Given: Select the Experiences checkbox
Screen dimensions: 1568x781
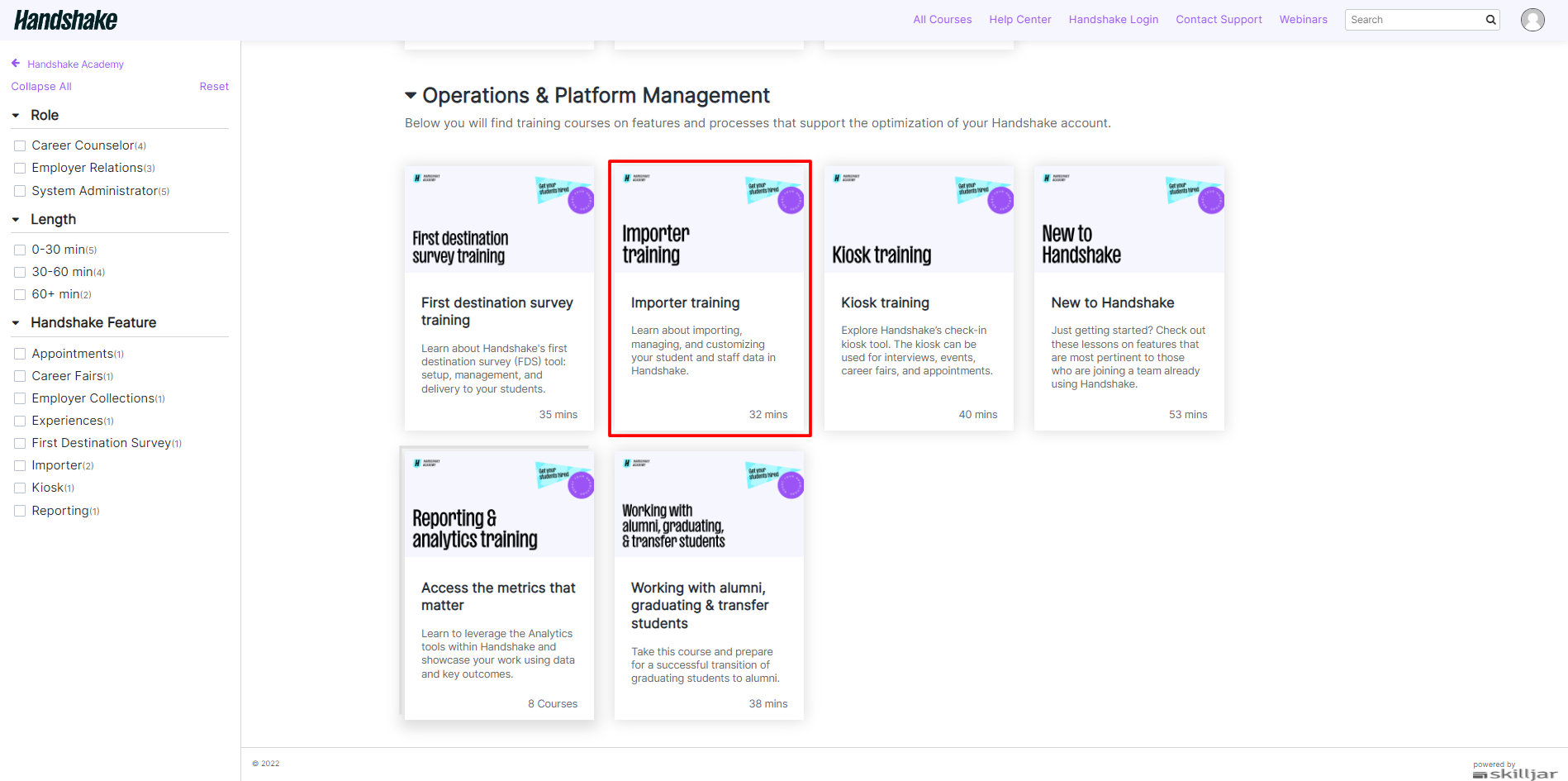Looking at the screenshot, I should point(20,421).
